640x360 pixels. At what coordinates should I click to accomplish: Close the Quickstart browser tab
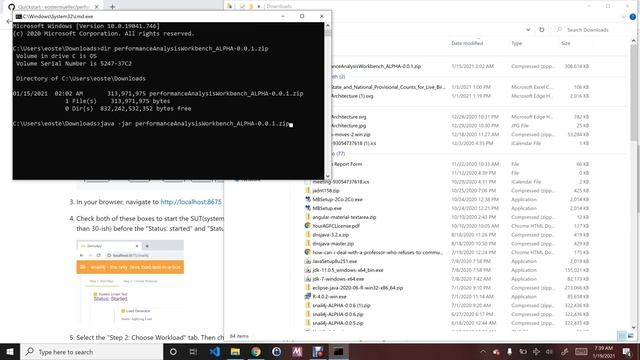pyautogui.click(x=97, y=7)
